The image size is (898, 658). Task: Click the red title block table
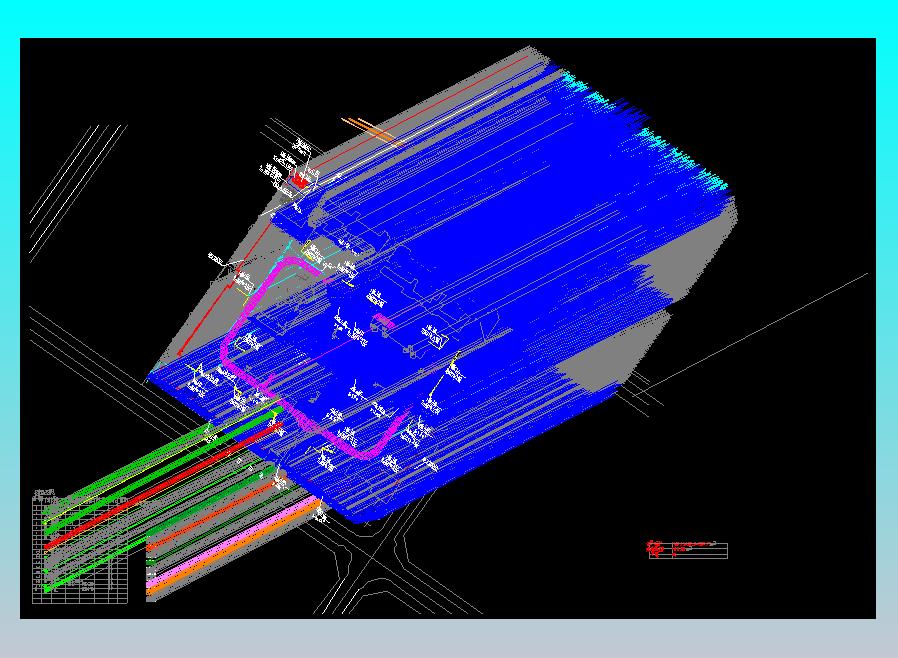687,550
